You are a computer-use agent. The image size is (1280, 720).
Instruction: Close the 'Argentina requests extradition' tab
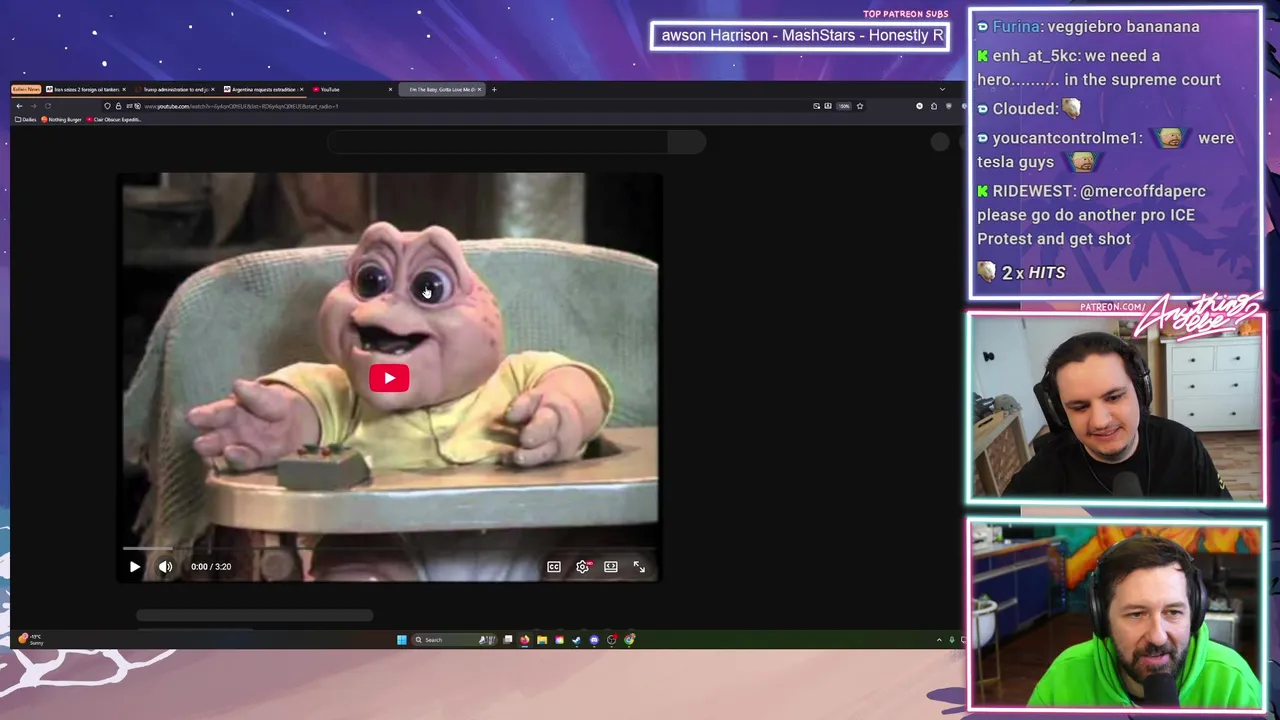(301, 89)
